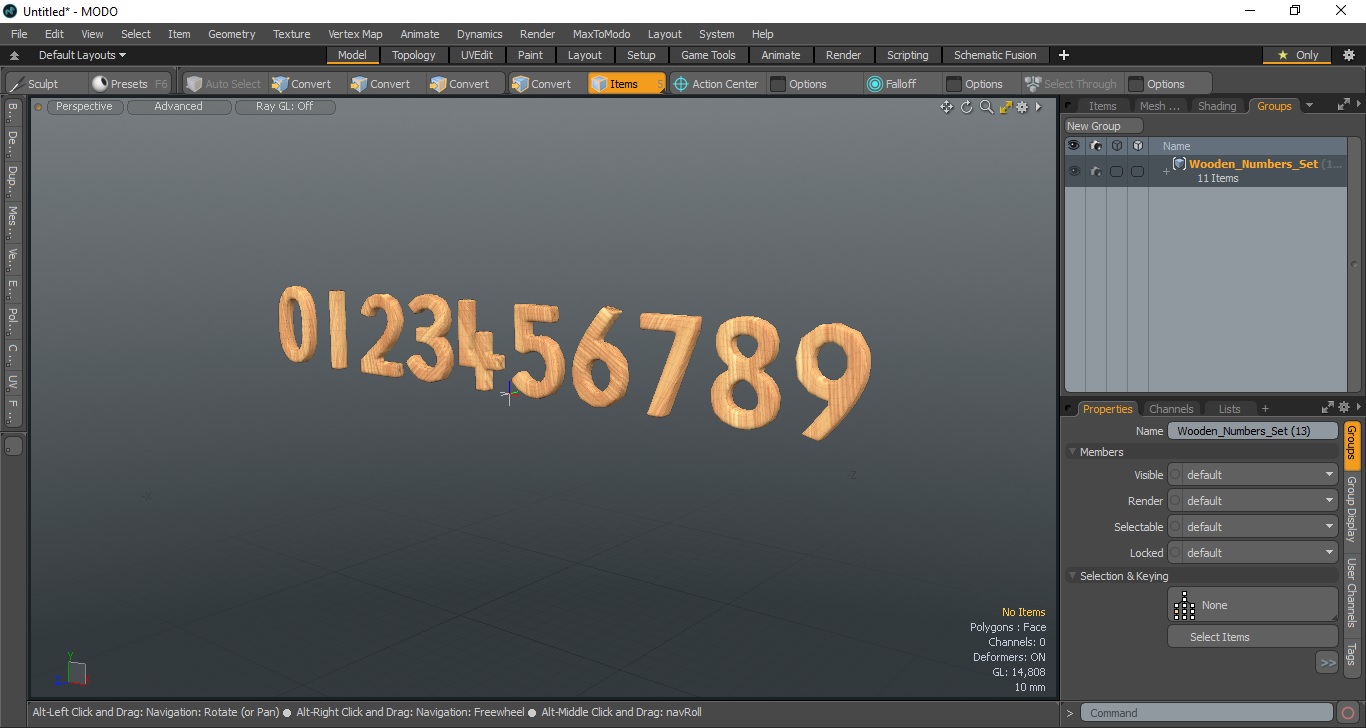Open layout settings gear at top right
Image resolution: width=1366 pixels, height=728 pixels.
pyautogui.click(x=1348, y=55)
